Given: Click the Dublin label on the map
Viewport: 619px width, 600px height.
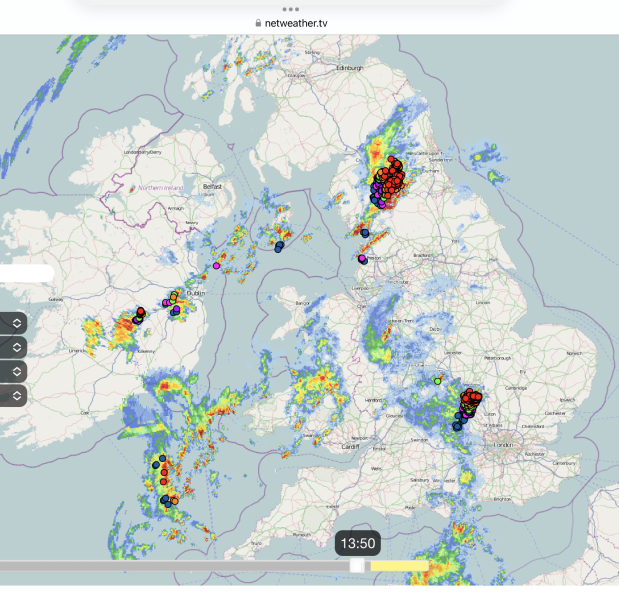Looking at the screenshot, I should tap(196, 293).
